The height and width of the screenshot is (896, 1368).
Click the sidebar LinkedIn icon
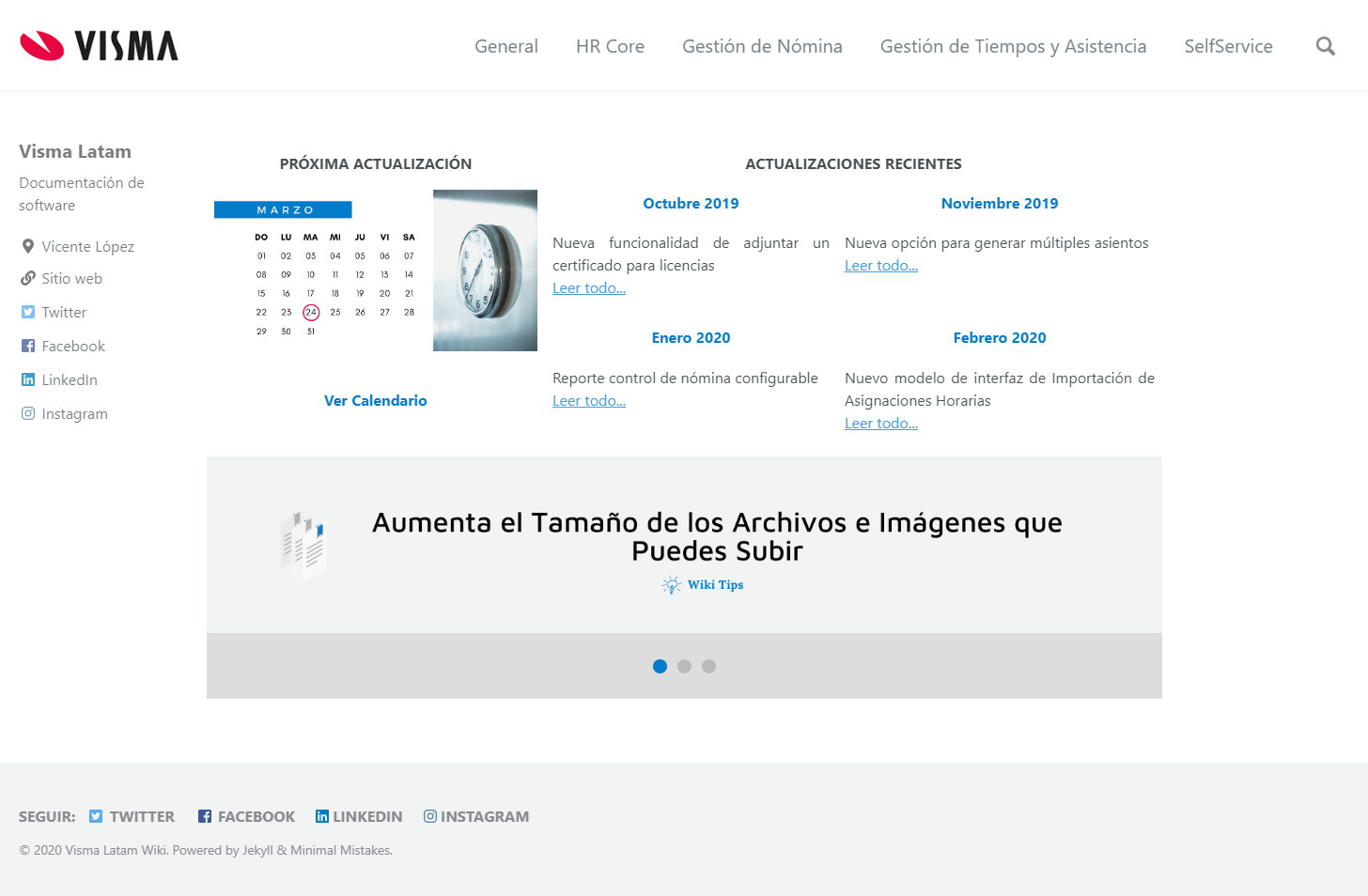(x=28, y=379)
